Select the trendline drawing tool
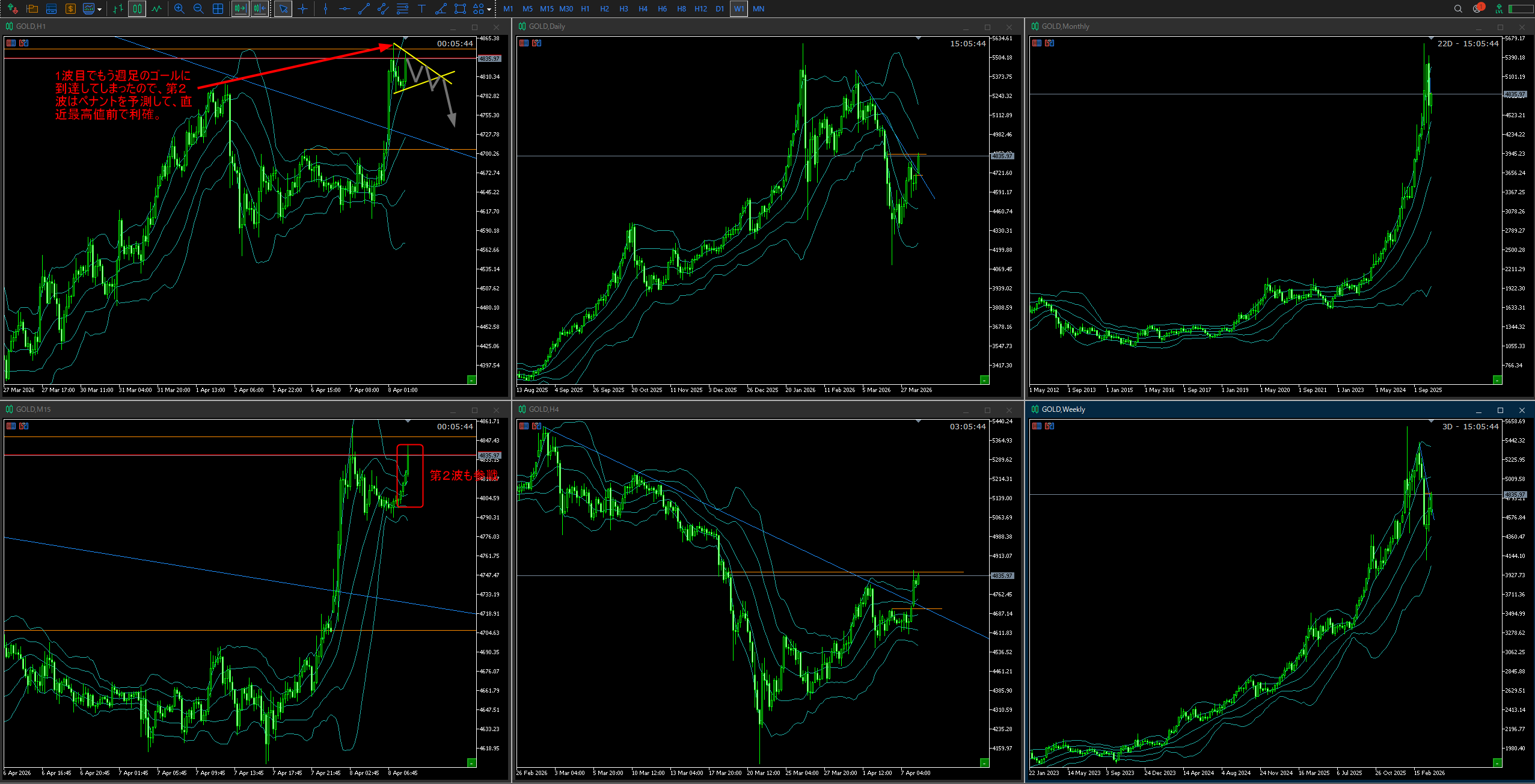The height and width of the screenshot is (784, 1535). [x=364, y=9]
